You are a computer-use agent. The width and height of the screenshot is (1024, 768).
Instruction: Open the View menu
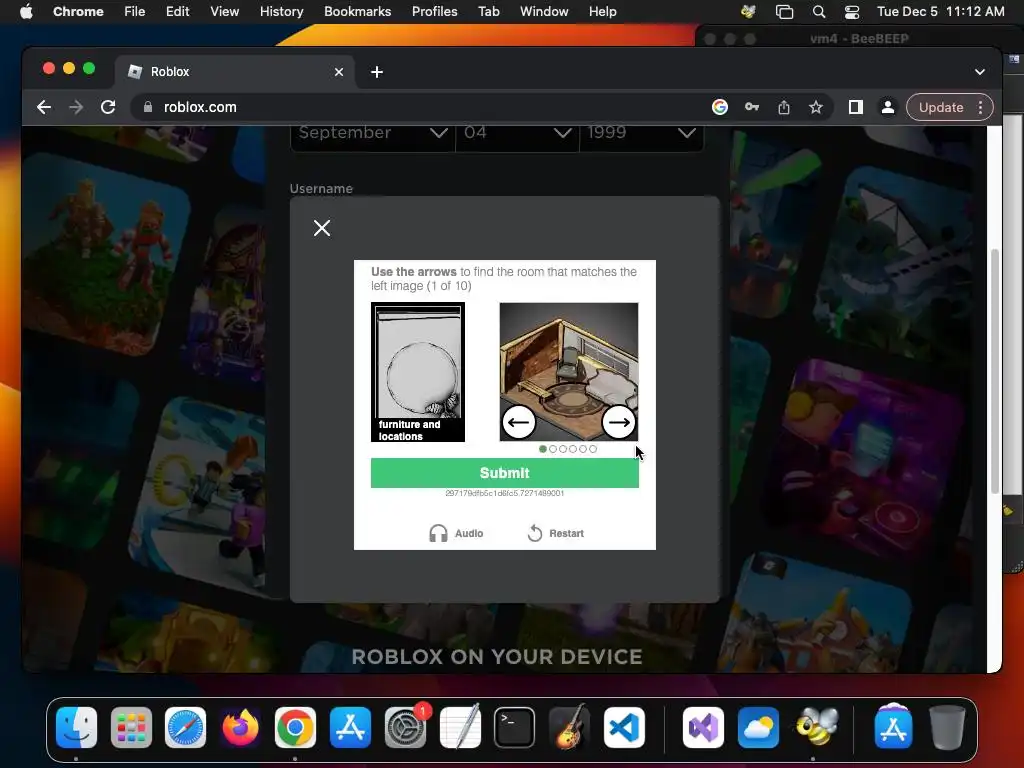click(x=224, y=11)
